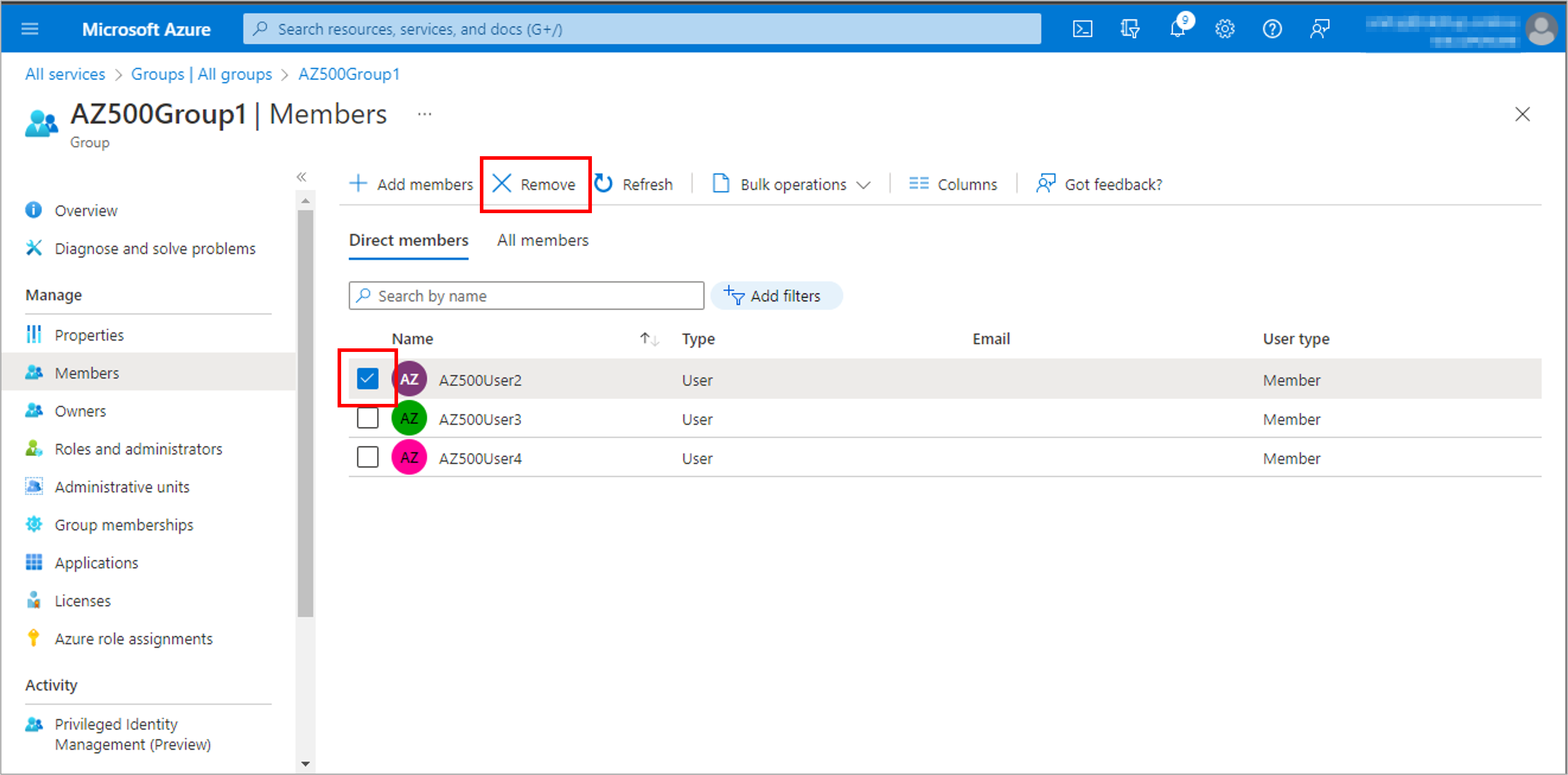This screenshot has width=1568, height=775.
Task: Select Members in the left menu
Action: pos(148,373)
